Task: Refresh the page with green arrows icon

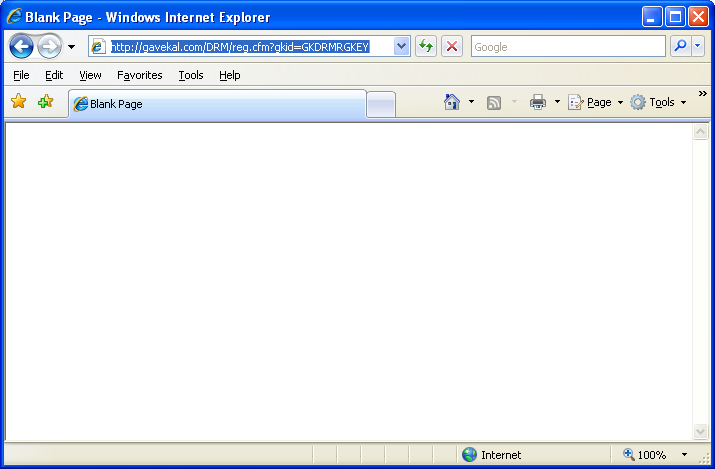Action: (426, 46)
